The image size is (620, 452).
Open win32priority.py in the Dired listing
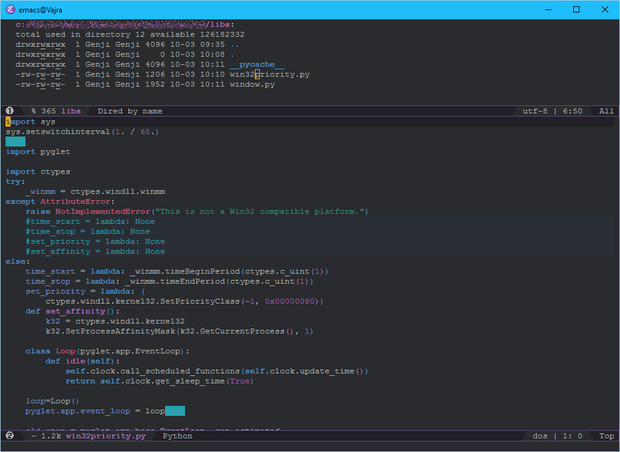(x=270, y=74)
